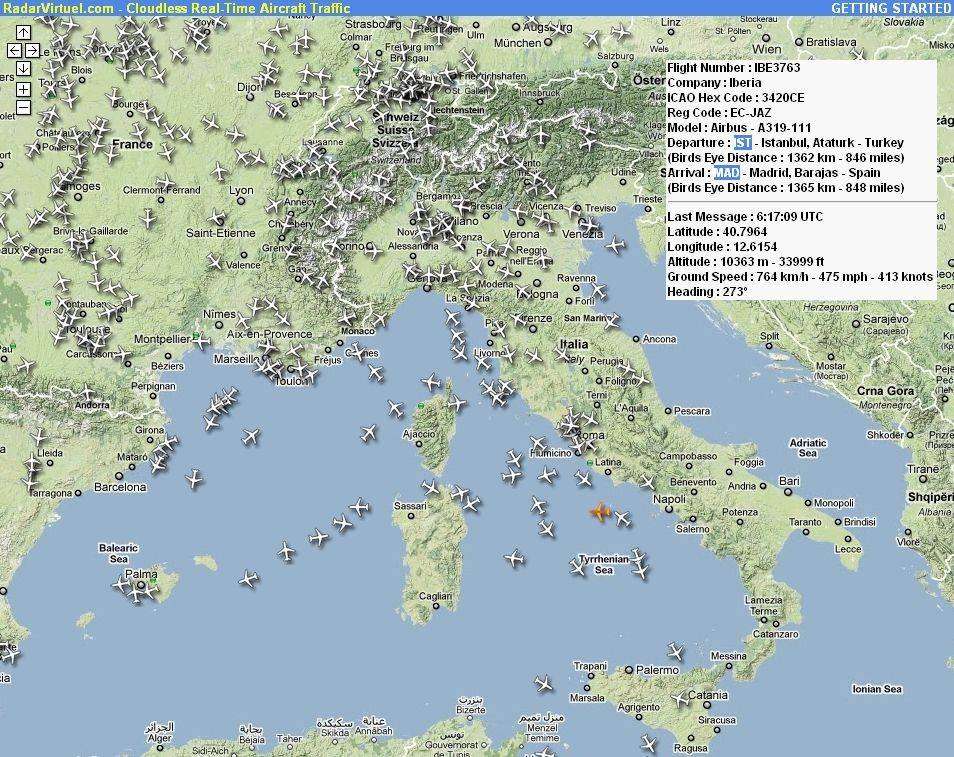Select the aircraft right of Augsburg label
This screenshot has width=954, height=757.
click(591, 39)
